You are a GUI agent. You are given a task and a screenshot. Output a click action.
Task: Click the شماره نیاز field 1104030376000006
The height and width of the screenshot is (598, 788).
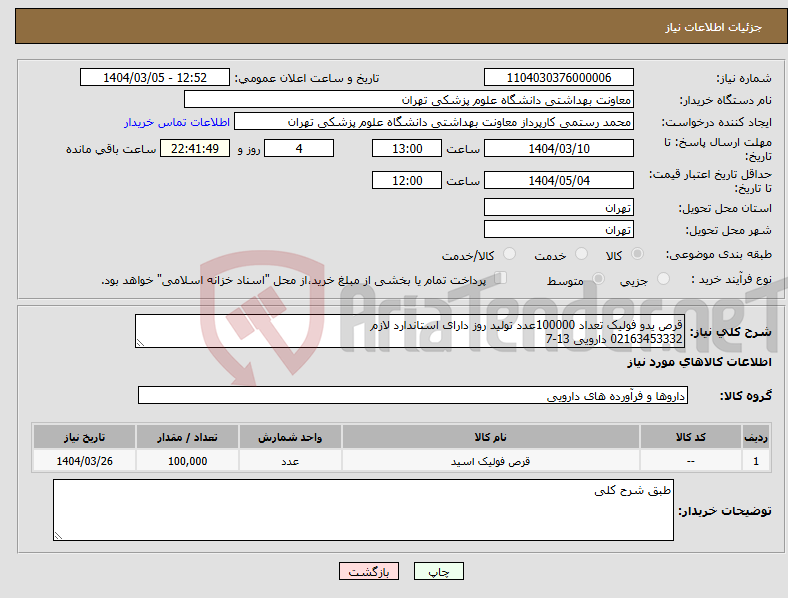(559, 77)
